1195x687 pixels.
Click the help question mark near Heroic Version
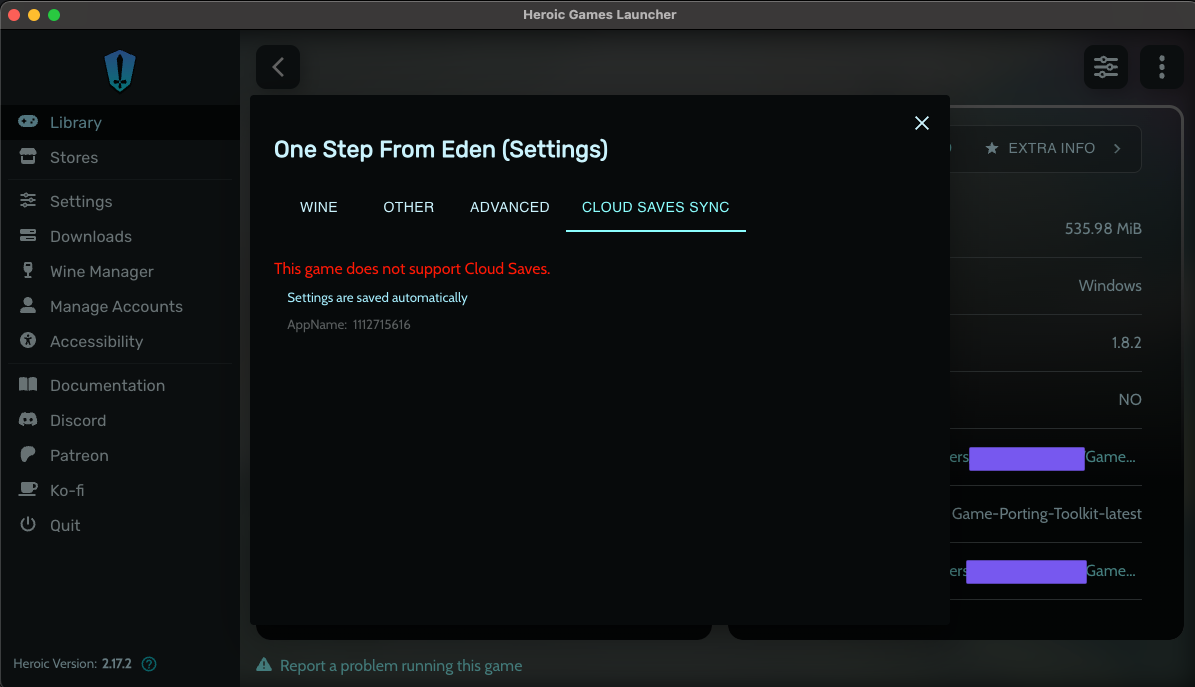click(x=149, y=664)
